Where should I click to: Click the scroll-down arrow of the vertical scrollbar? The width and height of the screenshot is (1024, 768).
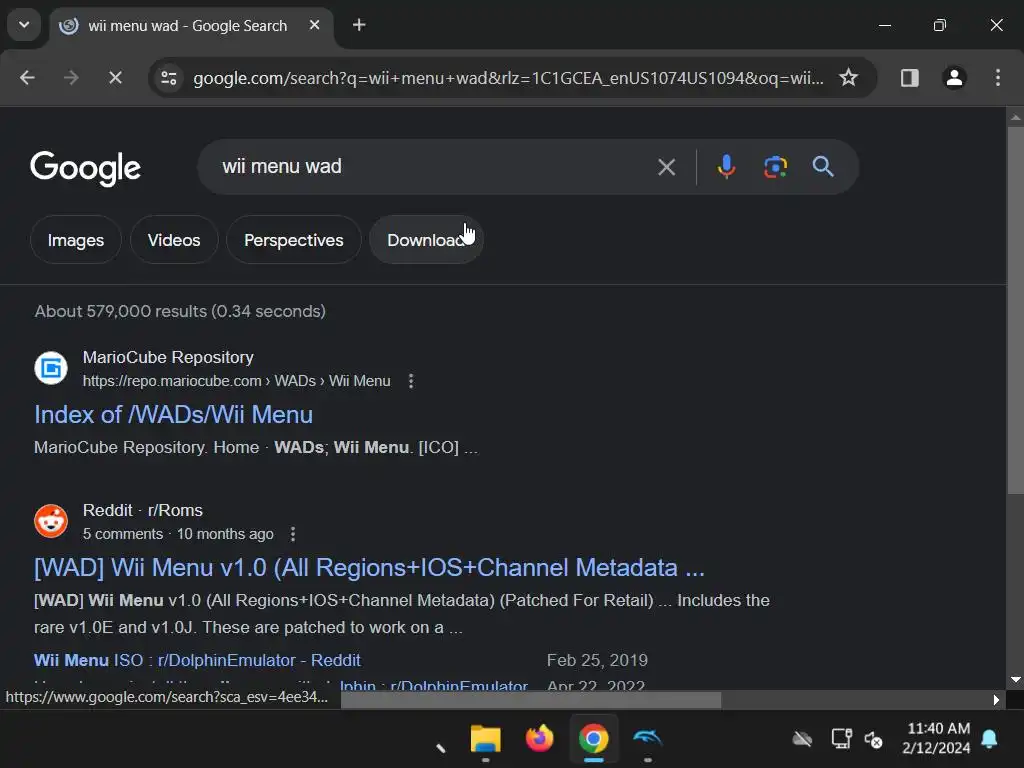coord(1015,679)
